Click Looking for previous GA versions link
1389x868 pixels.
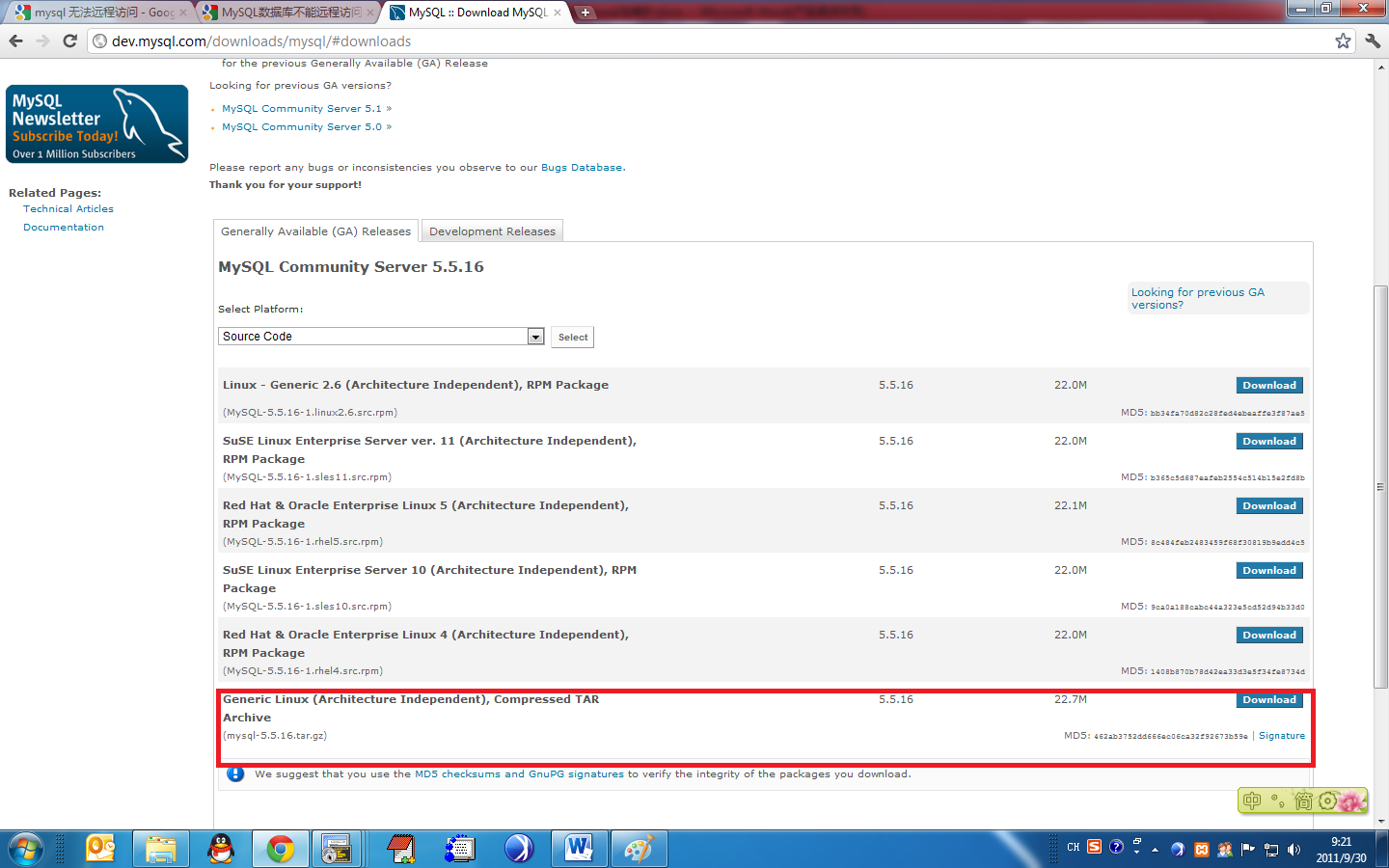click(x=1197, y=298)
